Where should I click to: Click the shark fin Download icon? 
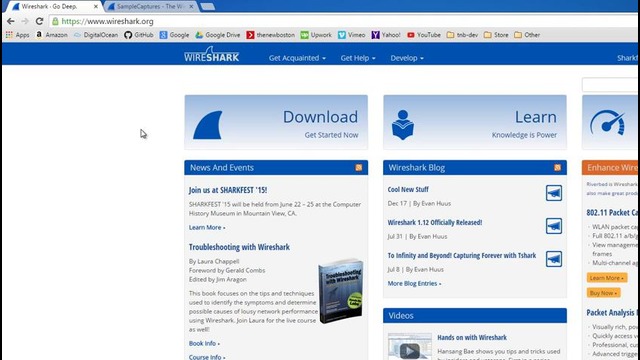[x=208, y=125]
